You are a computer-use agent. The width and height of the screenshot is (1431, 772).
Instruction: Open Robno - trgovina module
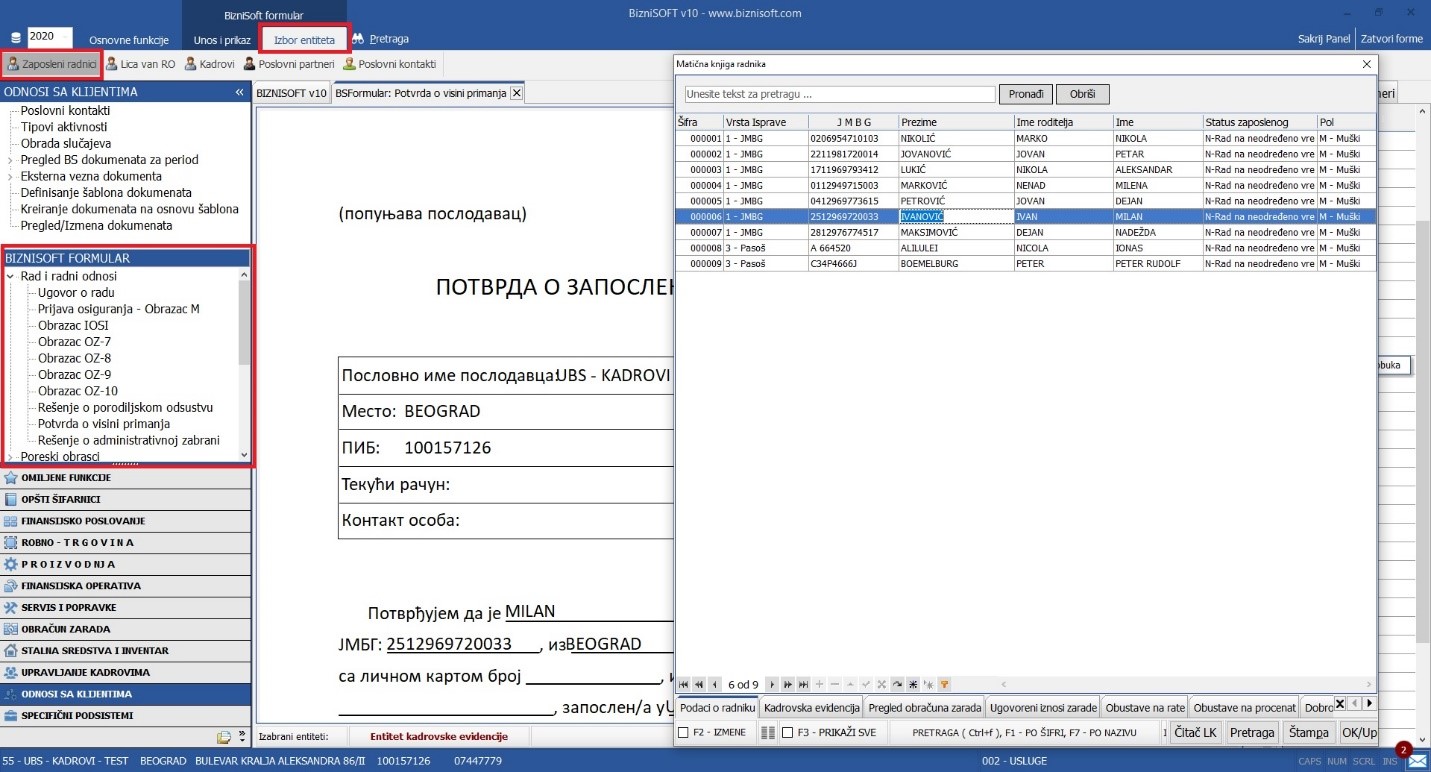[125, 542]
